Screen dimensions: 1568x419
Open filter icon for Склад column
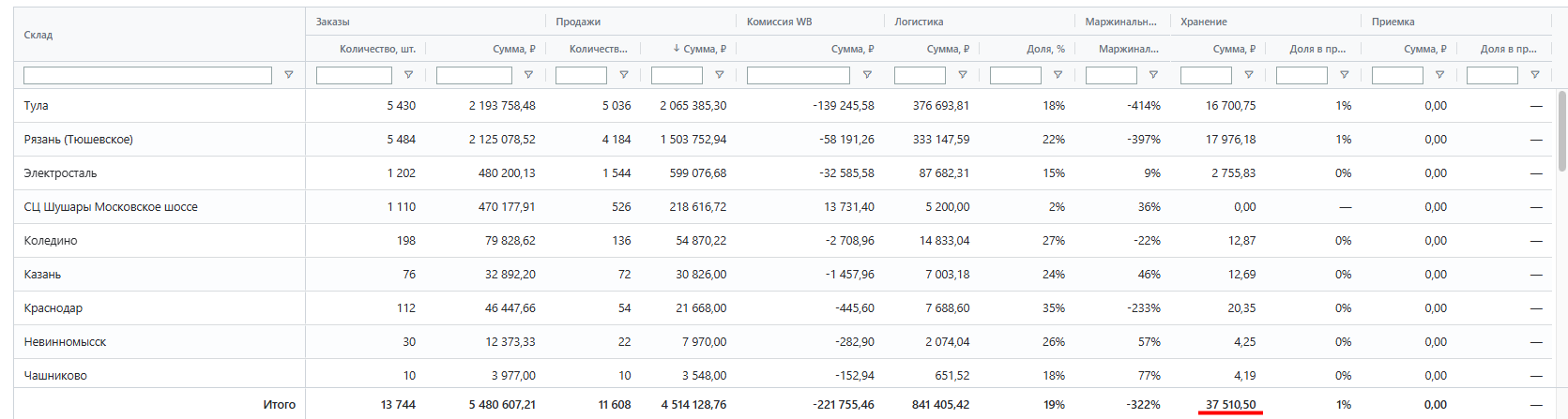tap(288, 75)
